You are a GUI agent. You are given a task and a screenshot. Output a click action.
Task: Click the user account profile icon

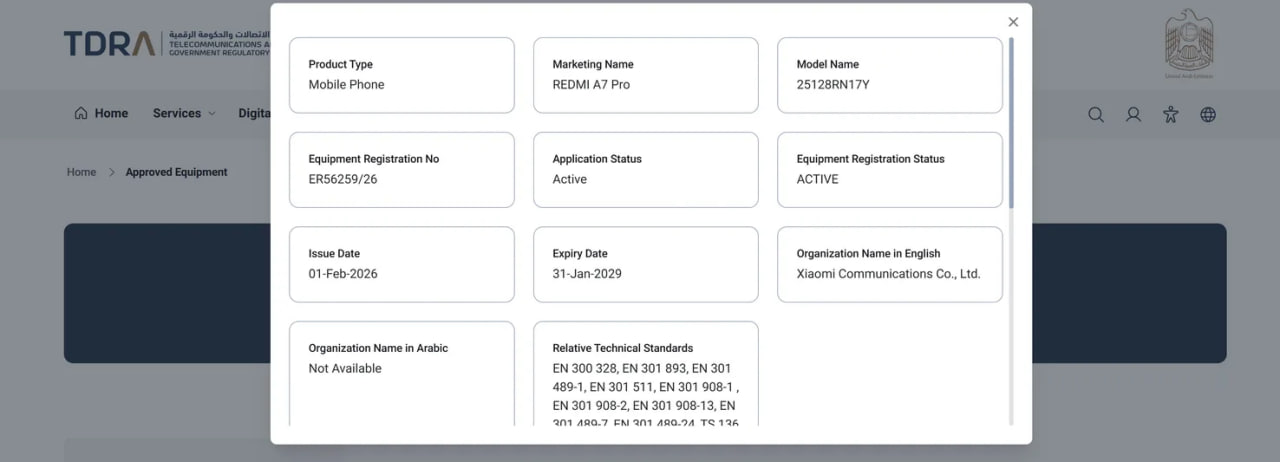click(1133, 114)
